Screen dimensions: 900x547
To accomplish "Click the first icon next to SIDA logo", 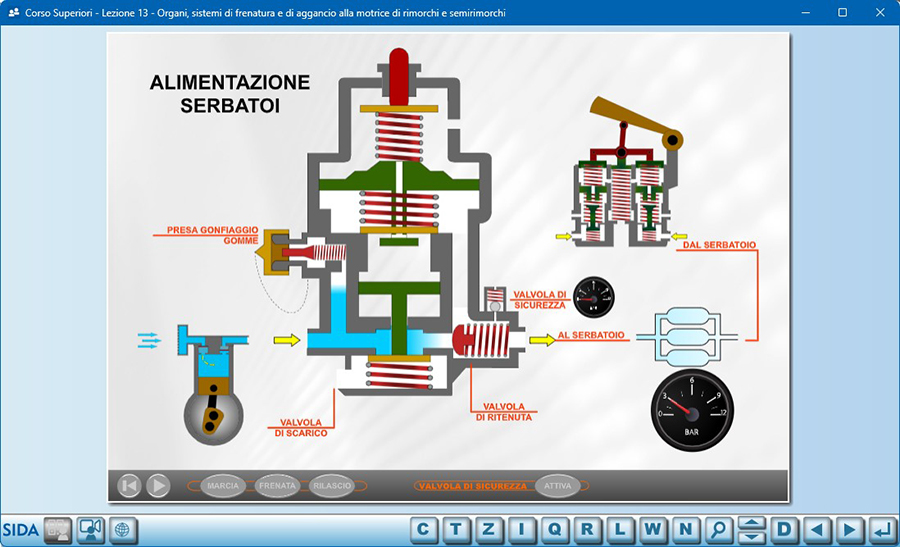I will tap(58, 529).
